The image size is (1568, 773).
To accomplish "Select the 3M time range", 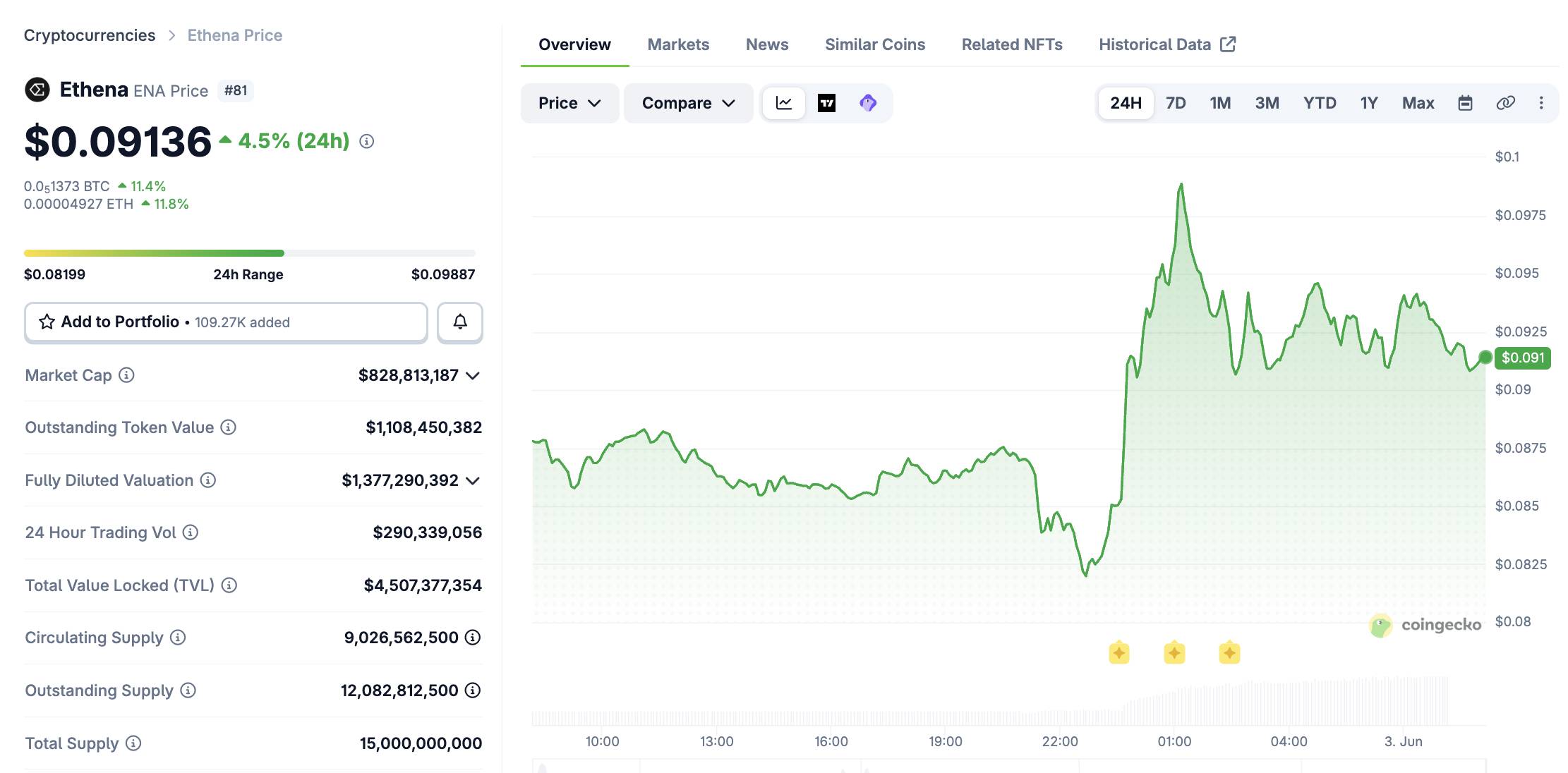I will point(1267,103).
